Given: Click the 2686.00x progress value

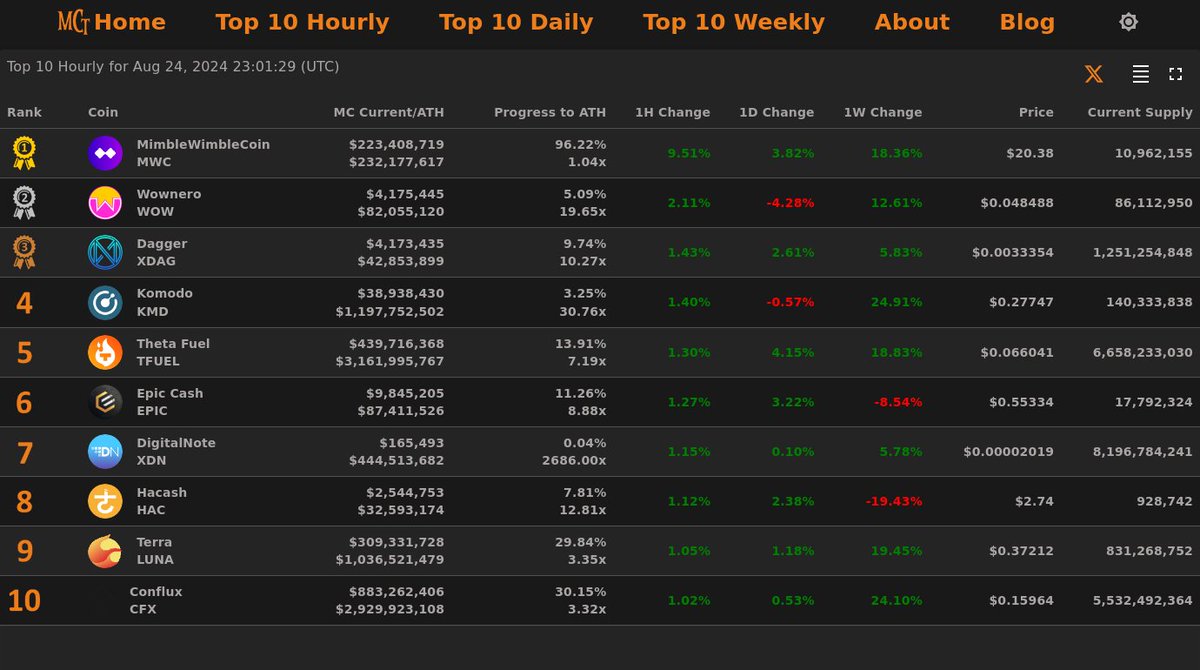Looking at the screenshot, I should [574, 460].
